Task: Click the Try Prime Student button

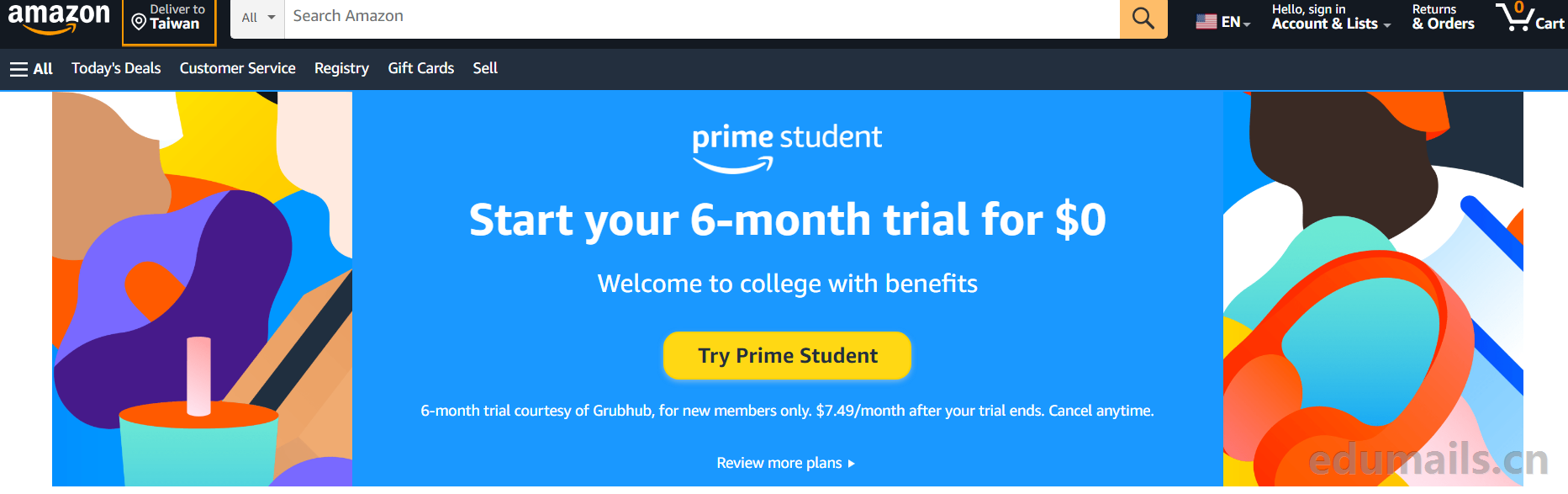Action: (x=786, y=355)
